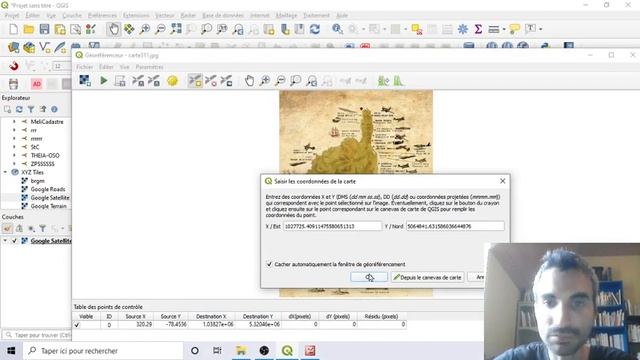Create a new QGIS project

pos(13,29)
